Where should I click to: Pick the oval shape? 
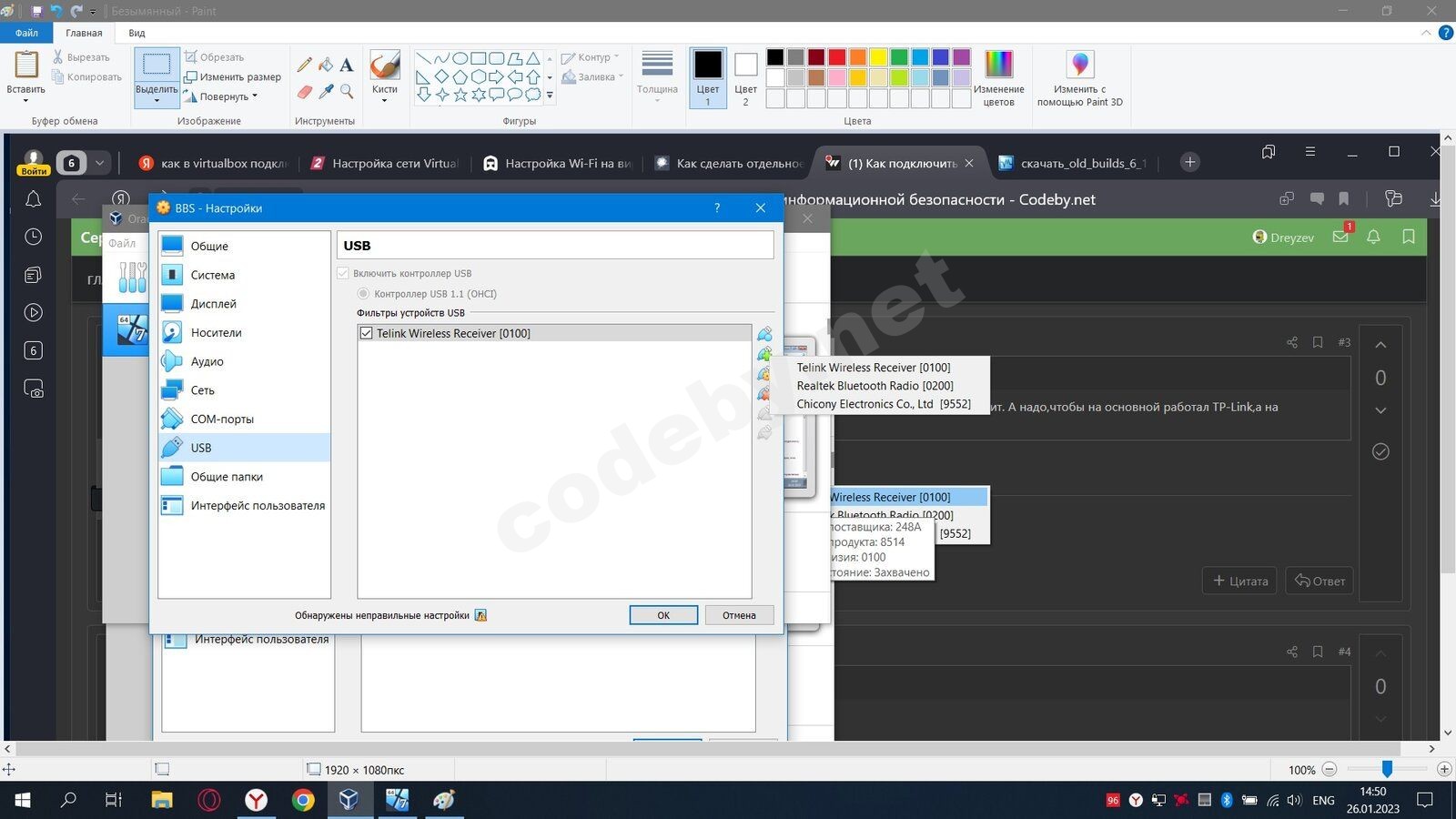460,58
